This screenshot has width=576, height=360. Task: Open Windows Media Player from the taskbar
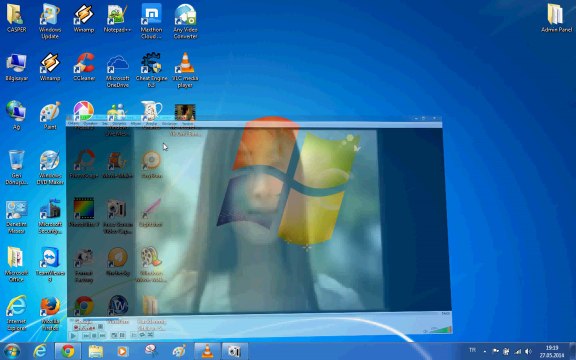pos(122,352)
